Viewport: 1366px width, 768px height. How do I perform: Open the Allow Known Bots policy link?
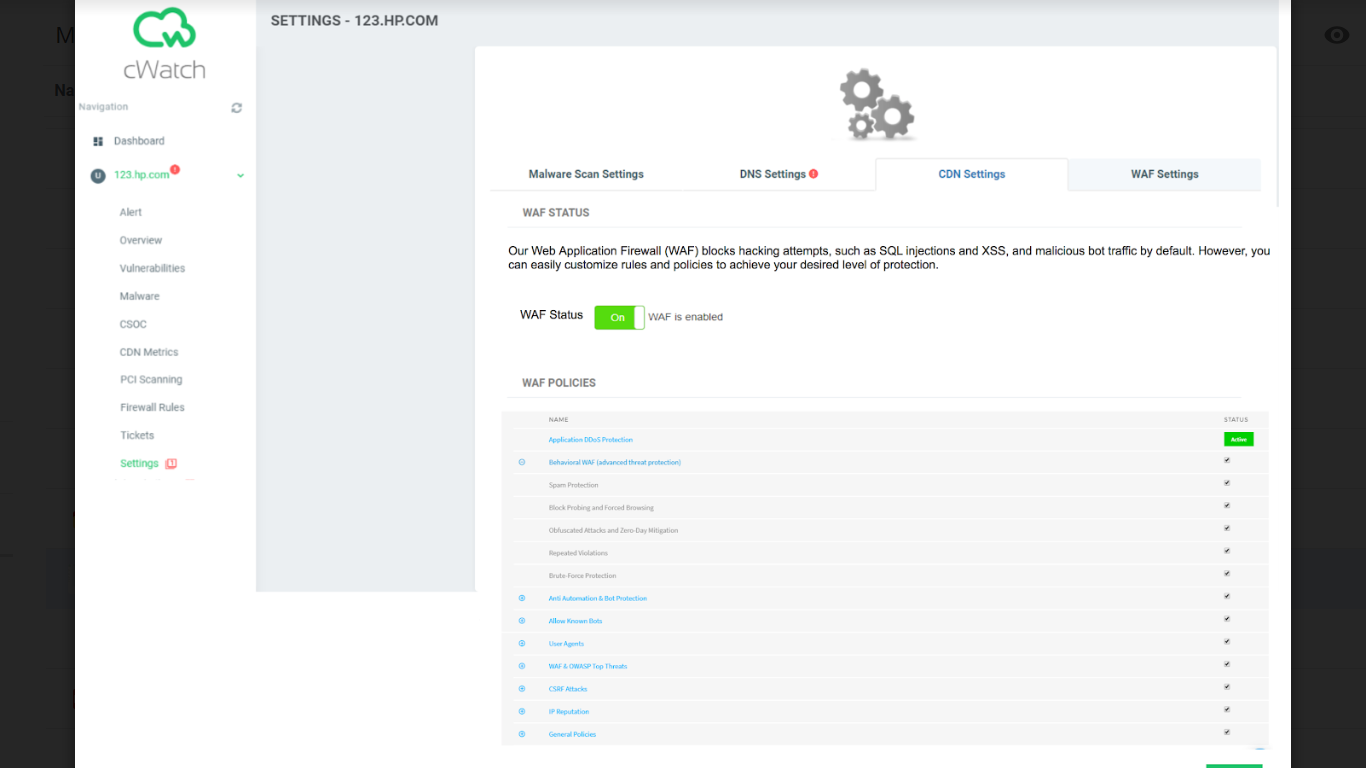[575, 621]
